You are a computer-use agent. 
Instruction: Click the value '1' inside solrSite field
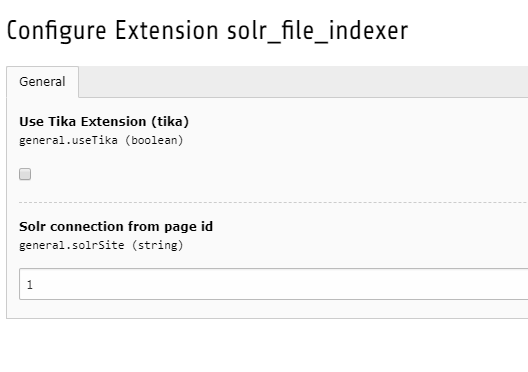[30, 285]
